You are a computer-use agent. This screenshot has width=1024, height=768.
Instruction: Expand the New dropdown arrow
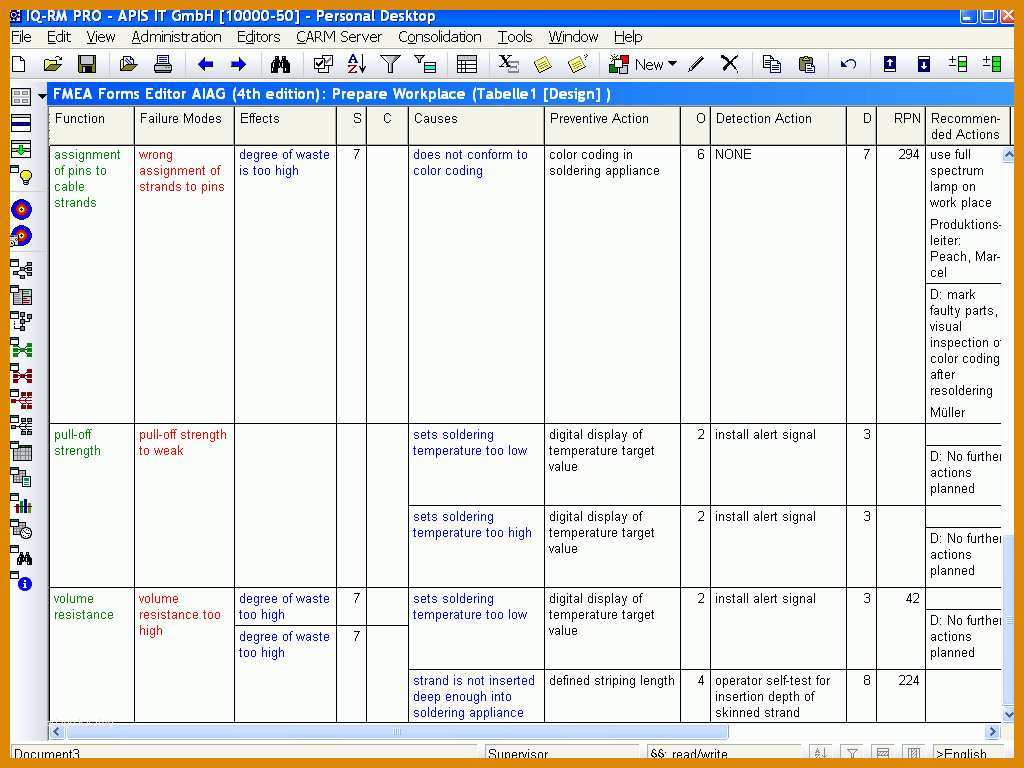673,64
